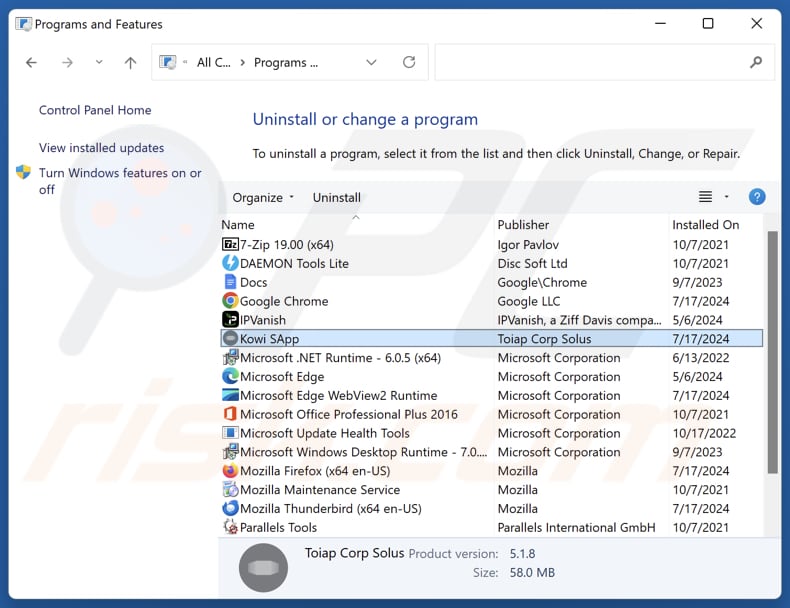790x608 pixels.
Task: Select the IPVanish entry
Action: click(x=492, y=319)
